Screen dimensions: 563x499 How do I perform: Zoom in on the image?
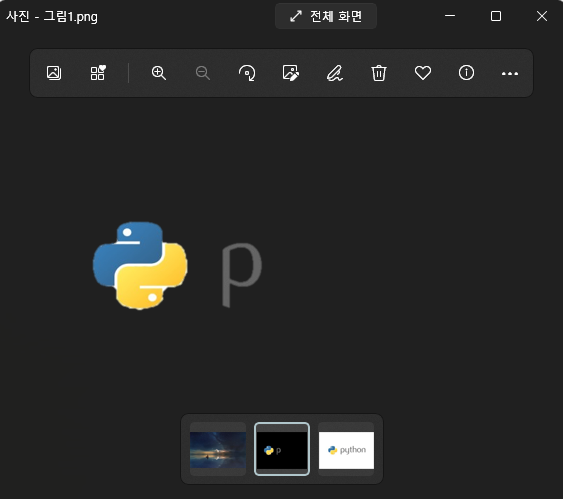click(x=158, y=73)
